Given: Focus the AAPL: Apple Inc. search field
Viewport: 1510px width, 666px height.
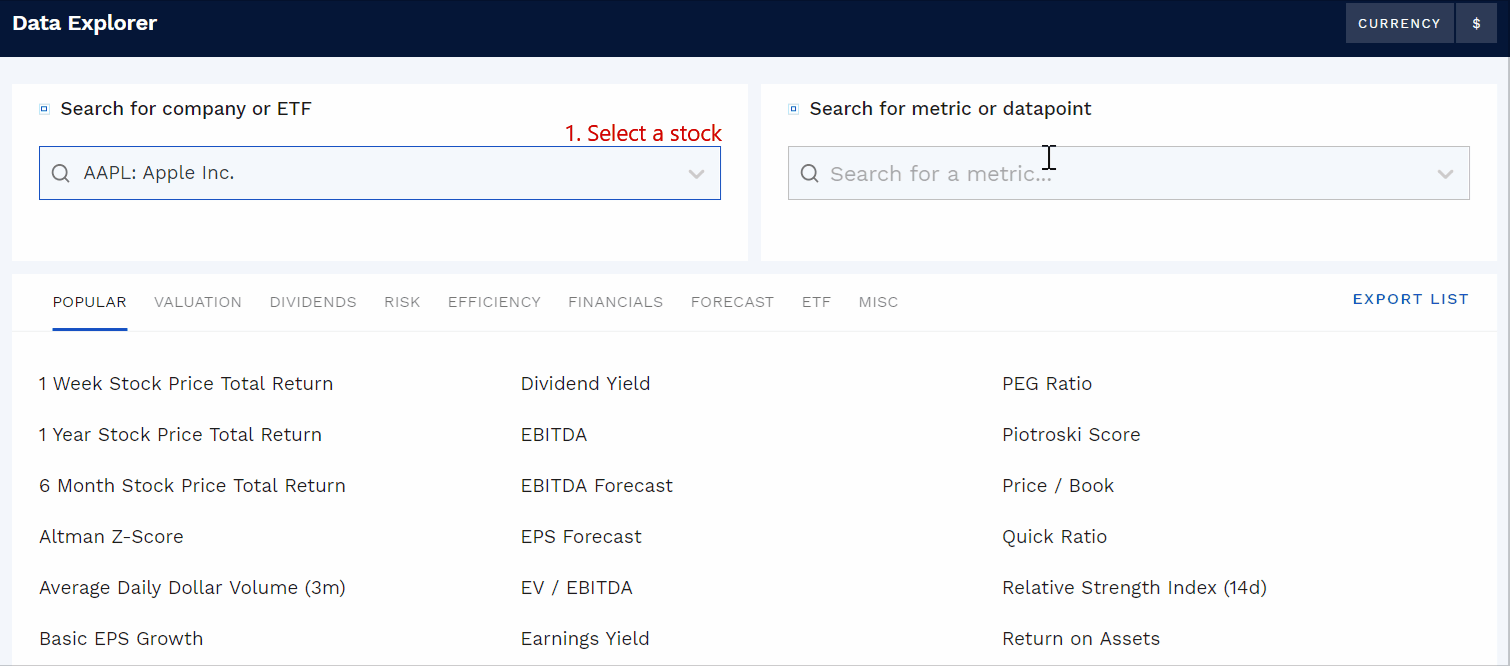Looking at the screenshot, I should click(380, 173).
